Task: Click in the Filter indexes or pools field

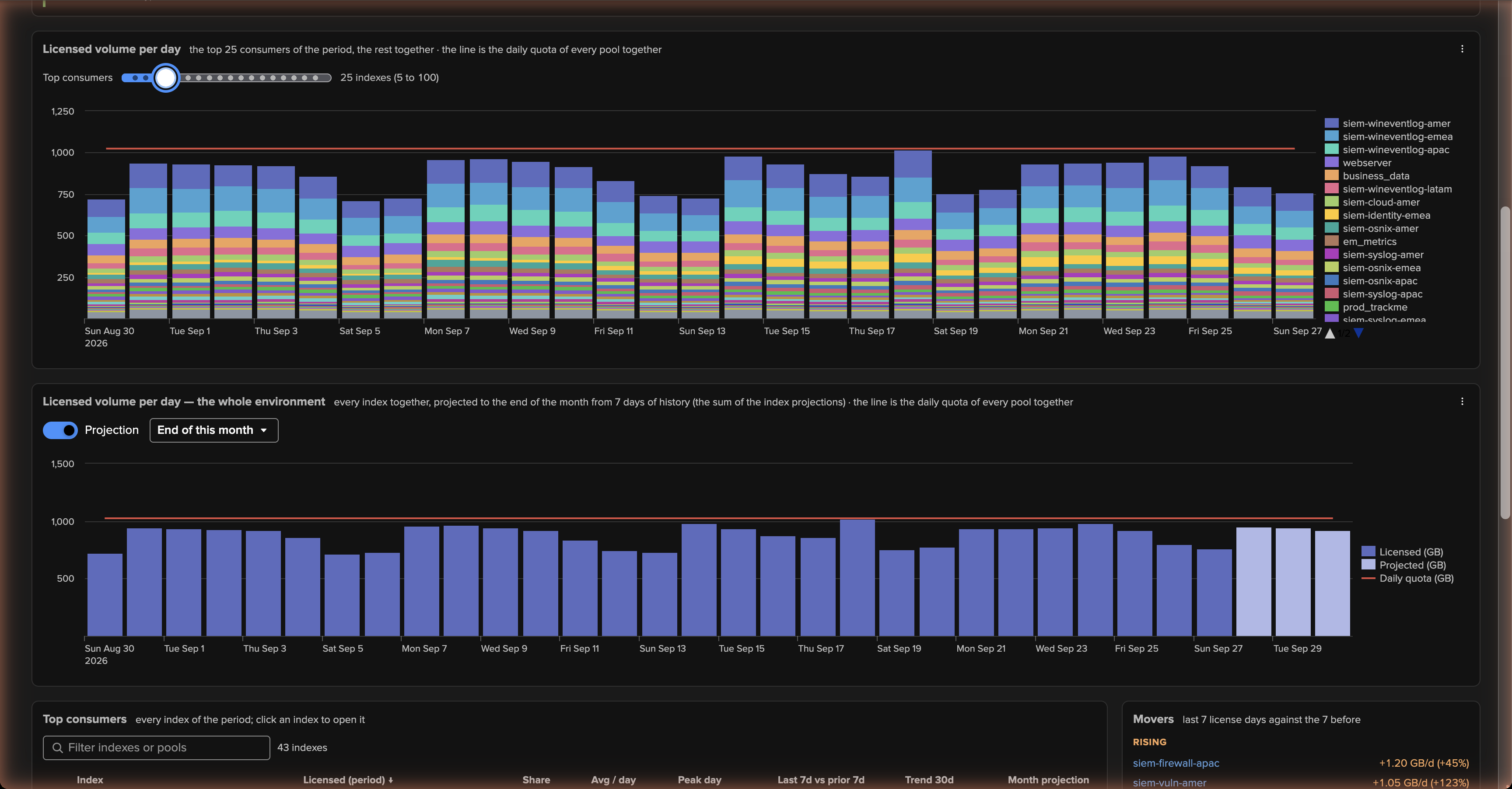Action: (156, 748)
